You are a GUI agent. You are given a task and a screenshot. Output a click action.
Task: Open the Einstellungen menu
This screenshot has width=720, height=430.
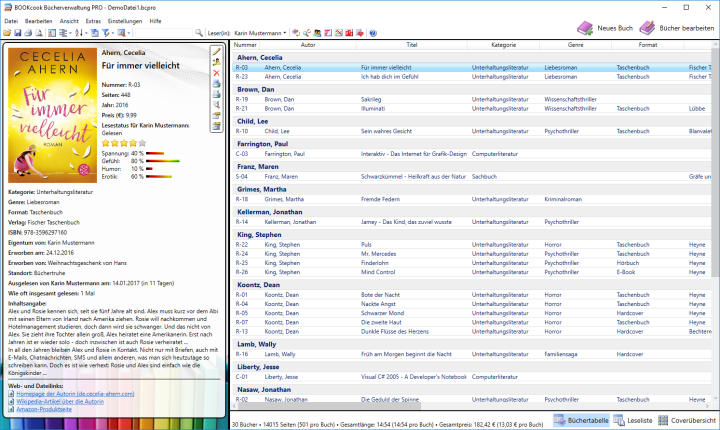[125, 21]
